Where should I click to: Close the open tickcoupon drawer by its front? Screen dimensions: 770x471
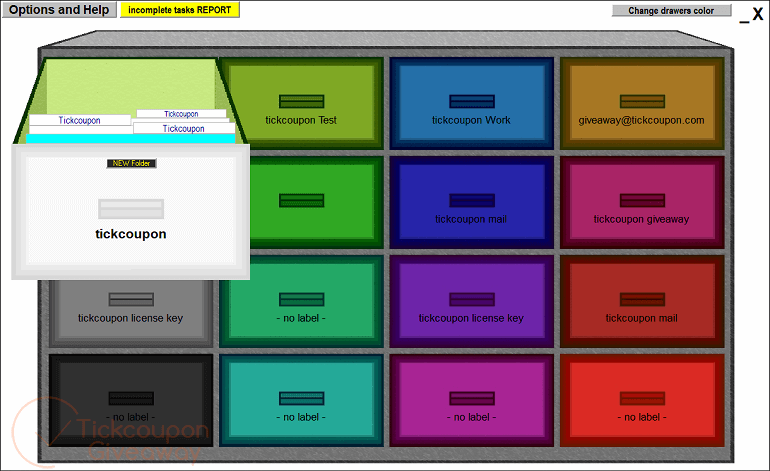coord(131,212)
